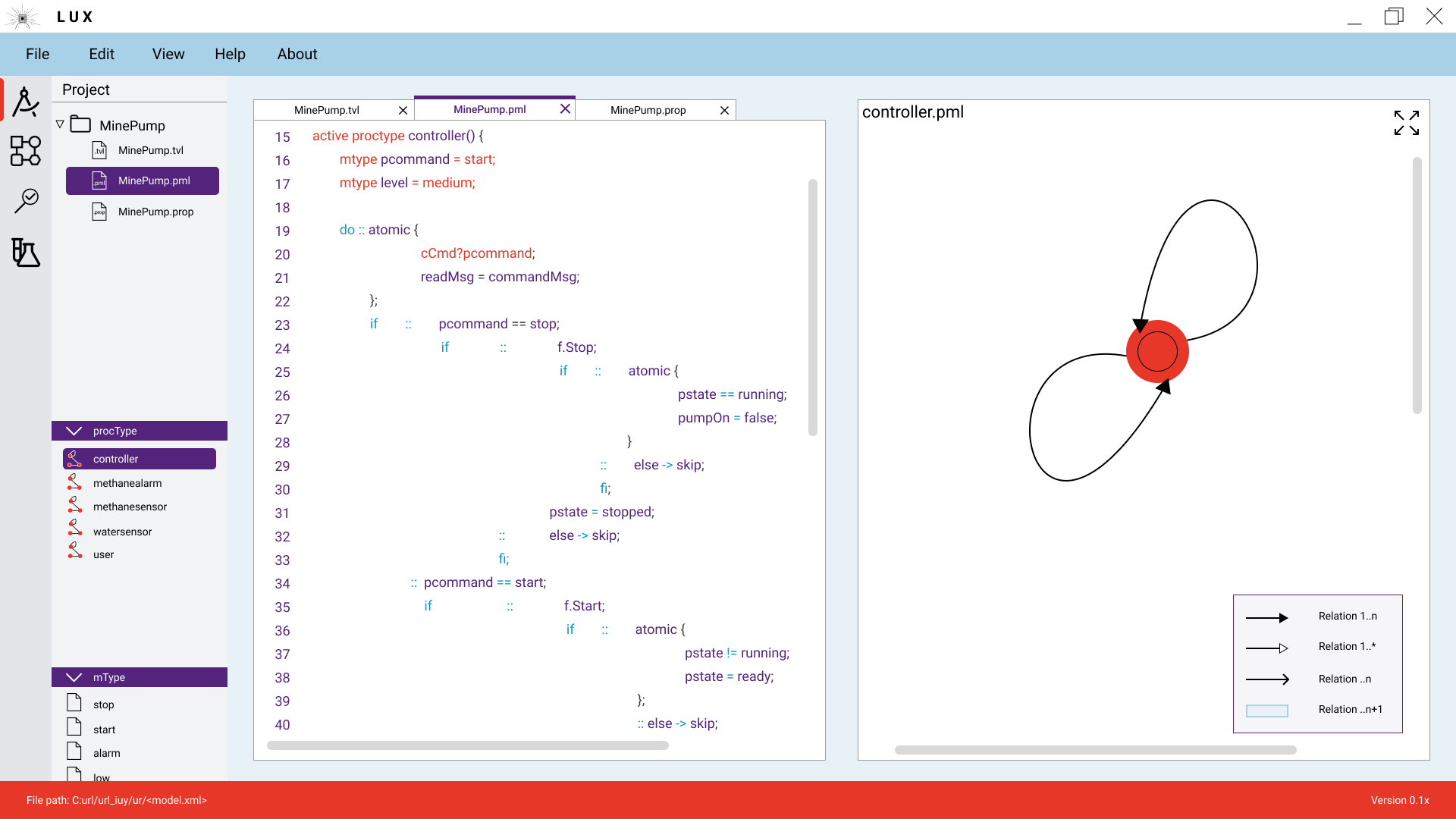Click the MinePump folder icon
Viewport: 1456px width, 819px height.
(80, 124)
